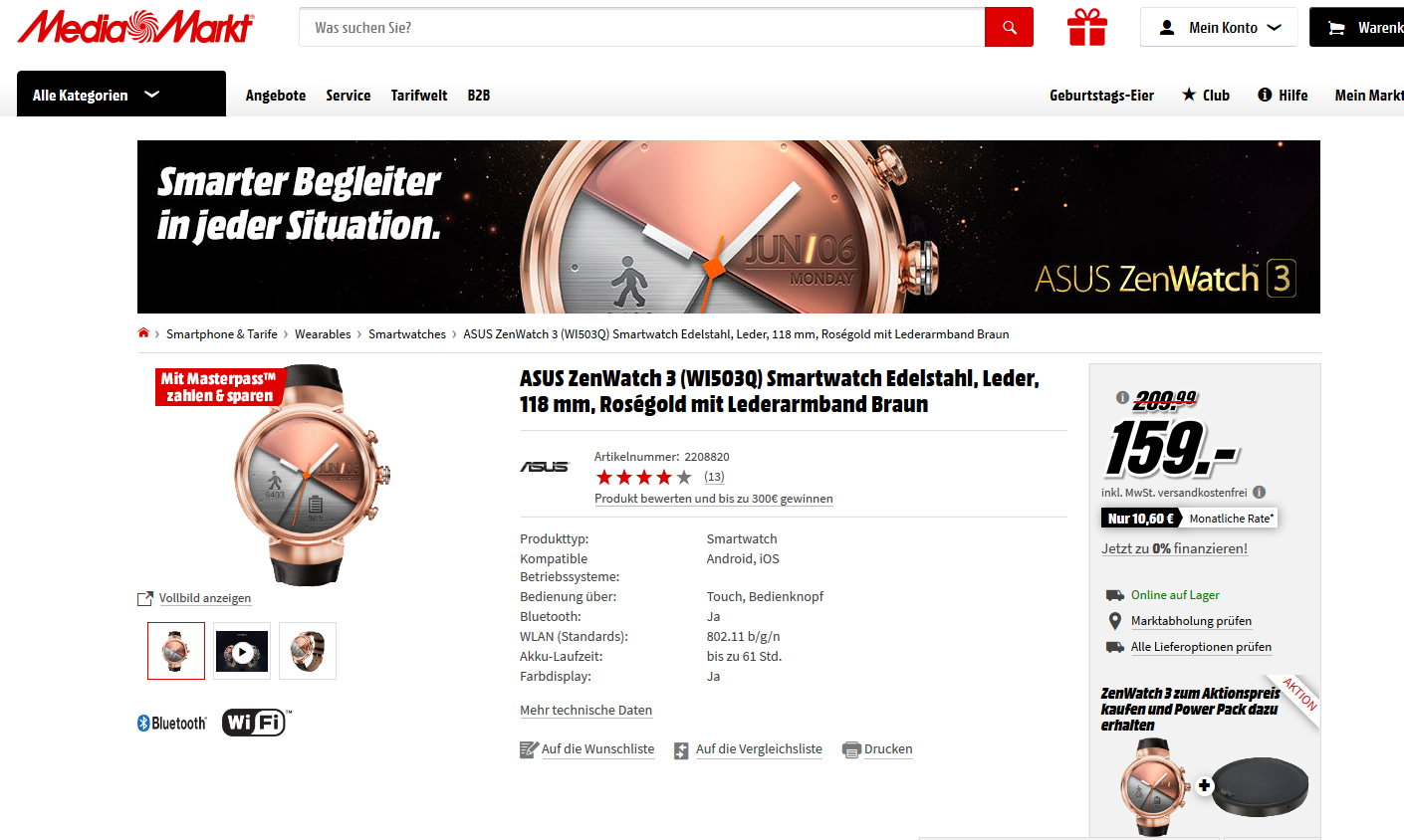Click the shopping cart Warenkorb icon

coord(1336,28)
